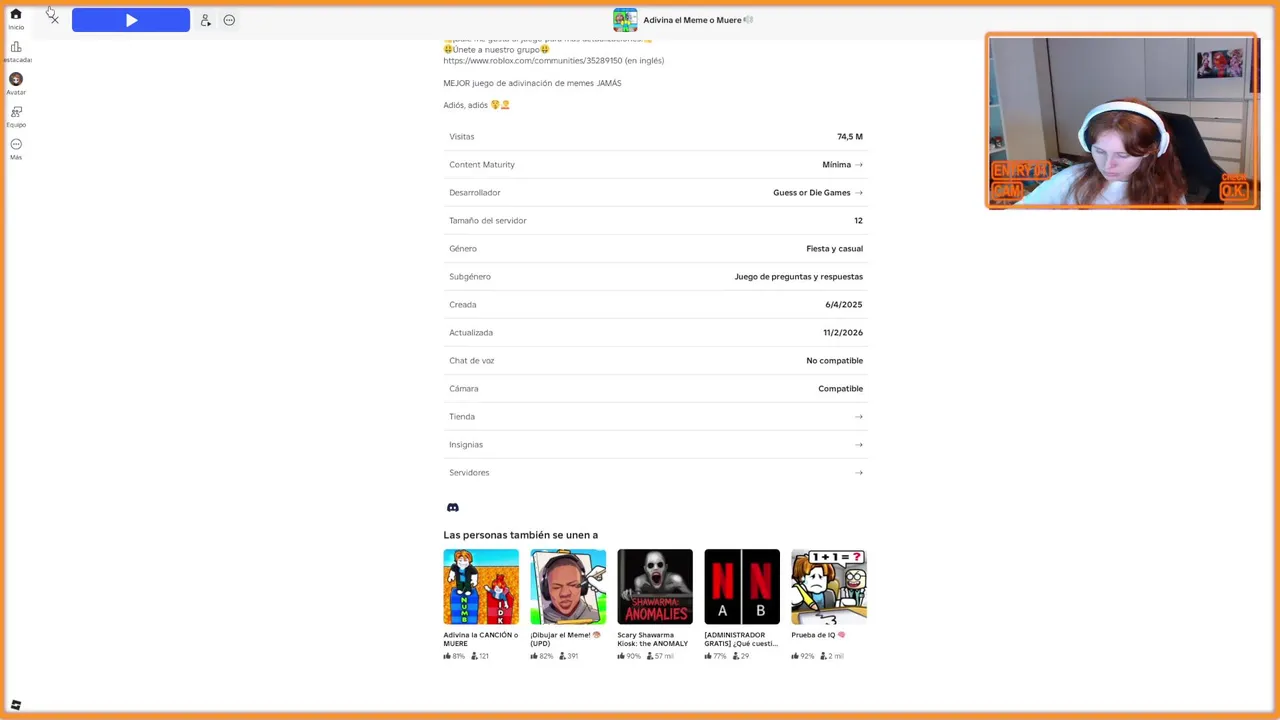Click the MEJOR juego de adivinación description line
The width and height of the screenshot is (1280, 720).
[x=532, y=83]
